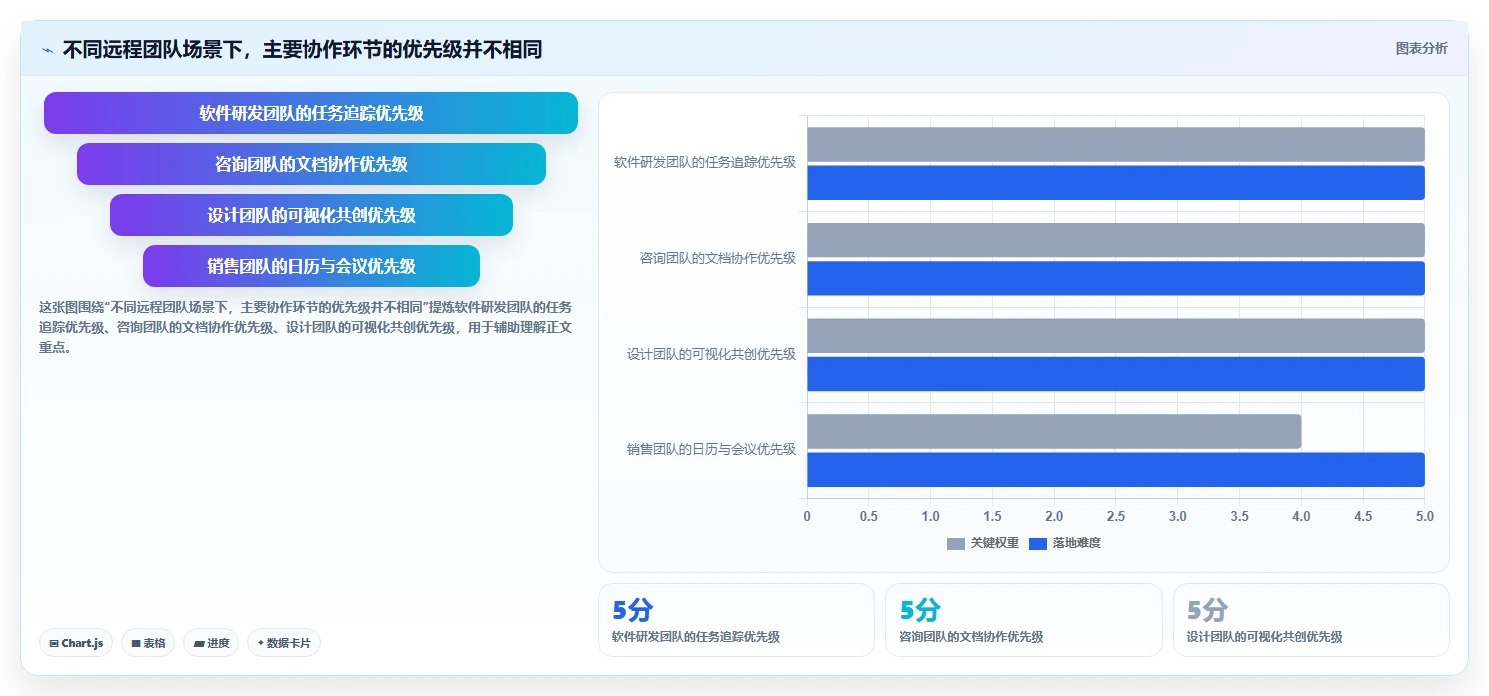Click gray bar for 设计团队的可视化共创优先级
The width and height of the screenshot is (1489, 696).
[x=1116, y=336]
